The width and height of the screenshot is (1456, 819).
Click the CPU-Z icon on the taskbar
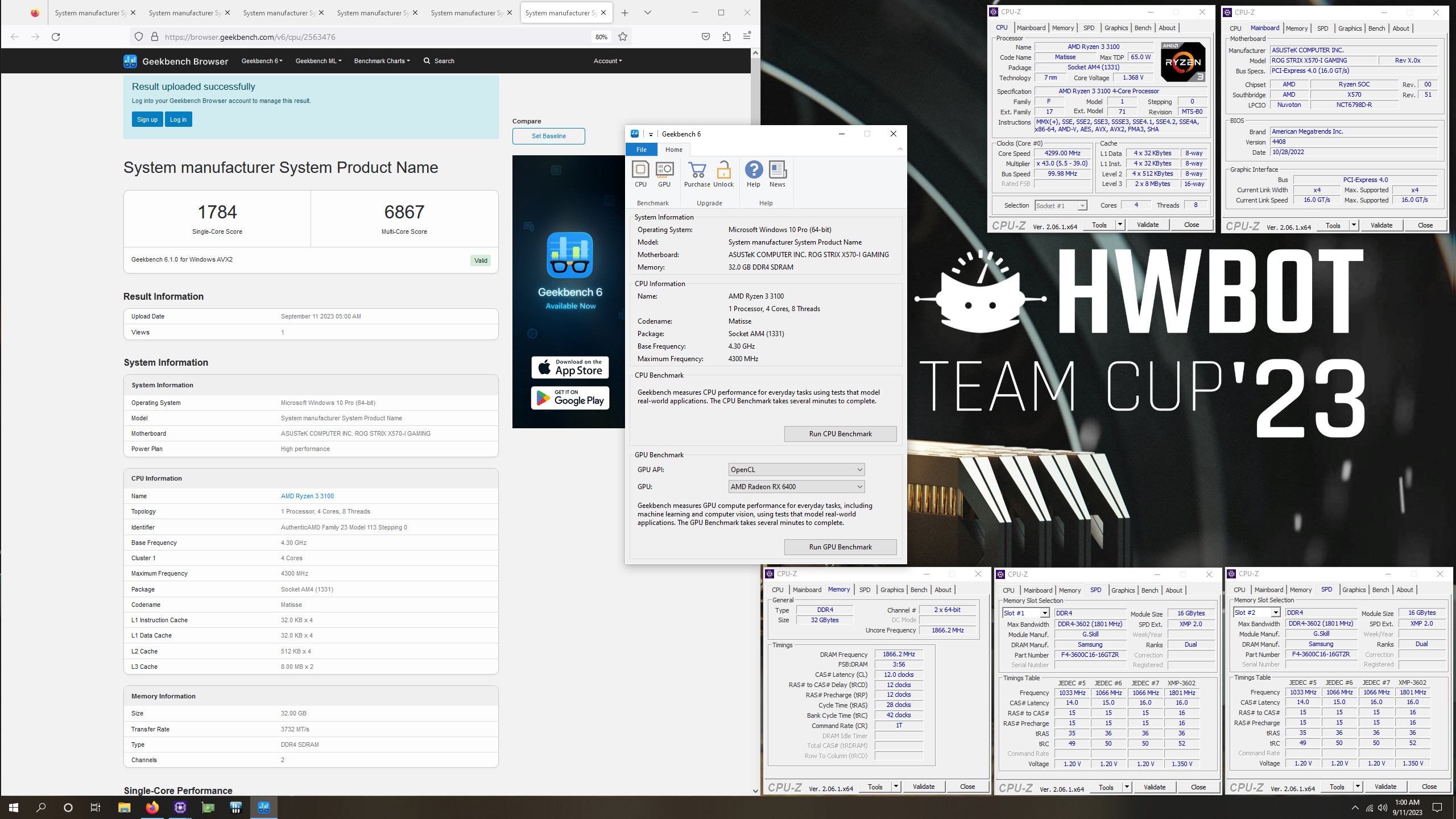(x=180, y=807)
